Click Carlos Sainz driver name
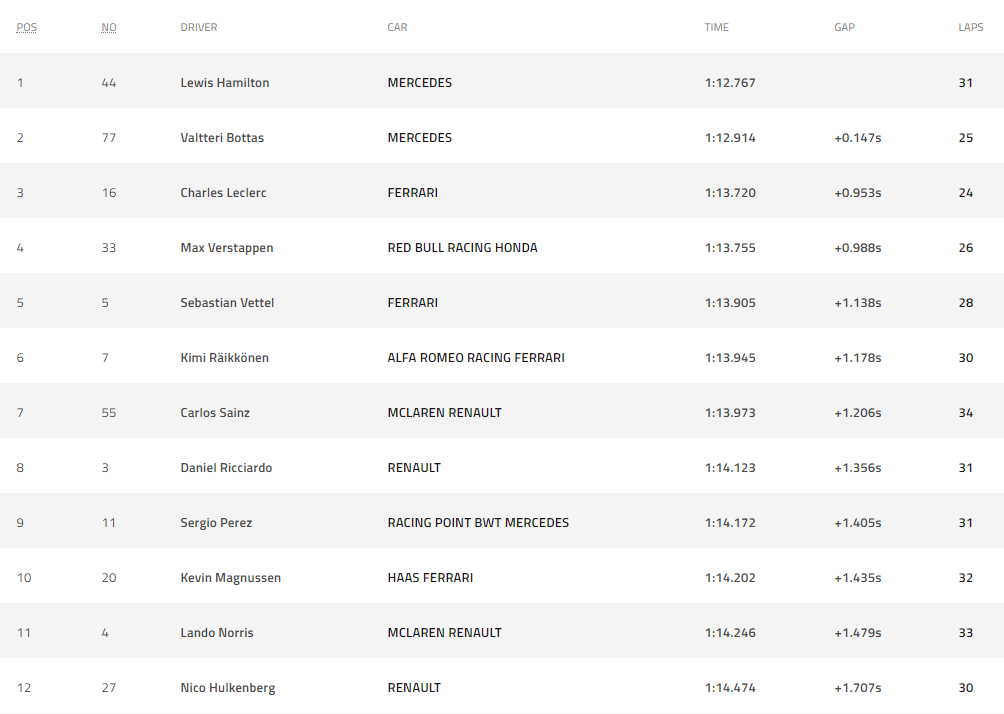This screenshot has height=714, width=1004. click(215, 413)
